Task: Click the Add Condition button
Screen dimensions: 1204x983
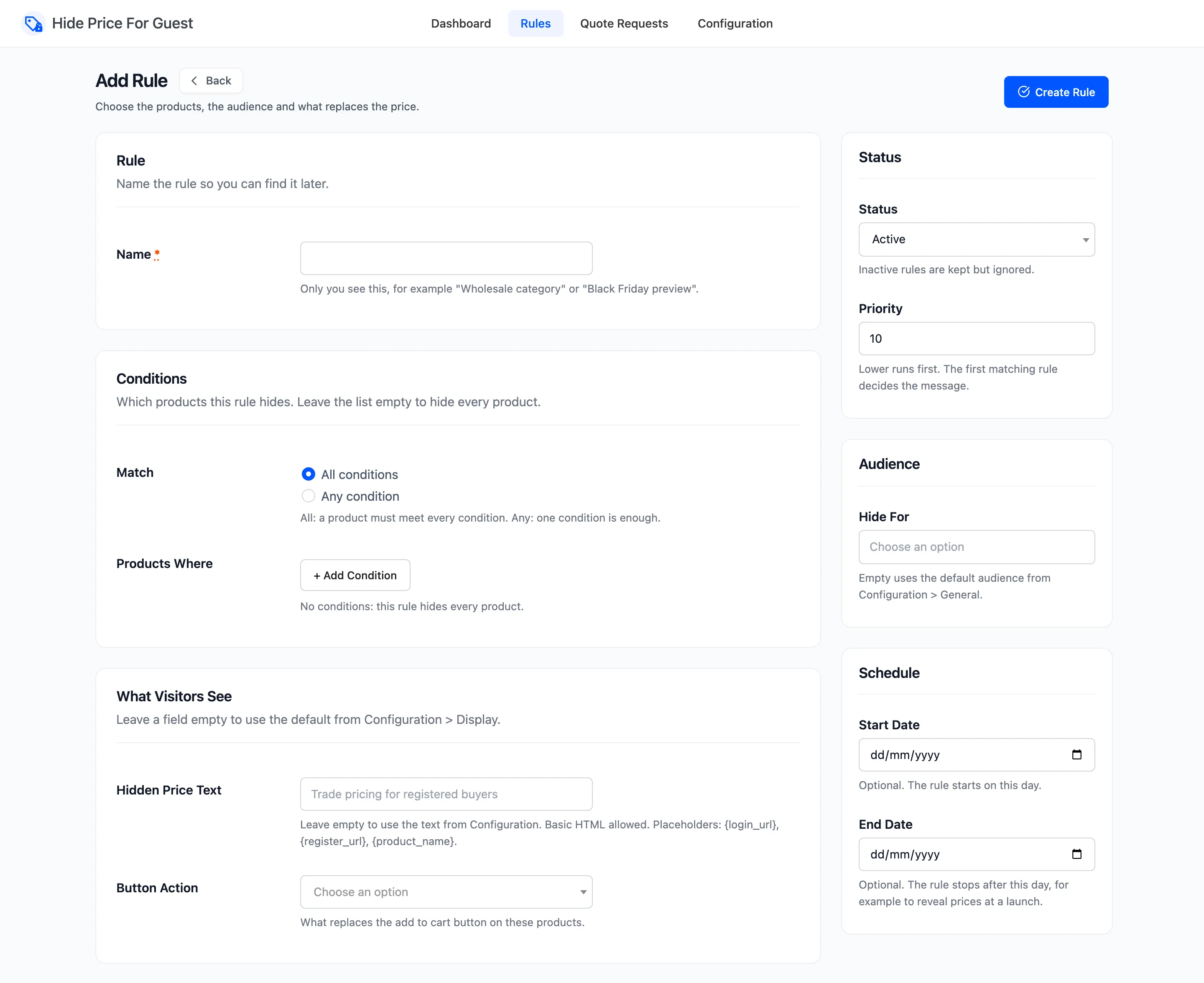Action: (x=355, y=576)
